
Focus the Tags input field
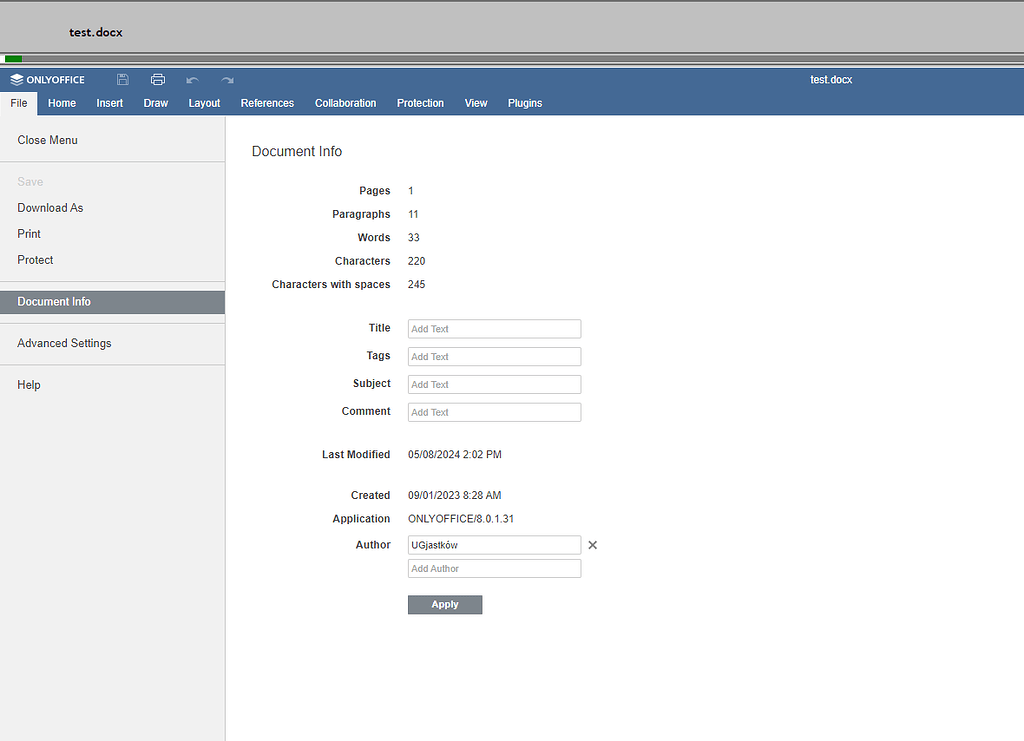pos(494,357)
